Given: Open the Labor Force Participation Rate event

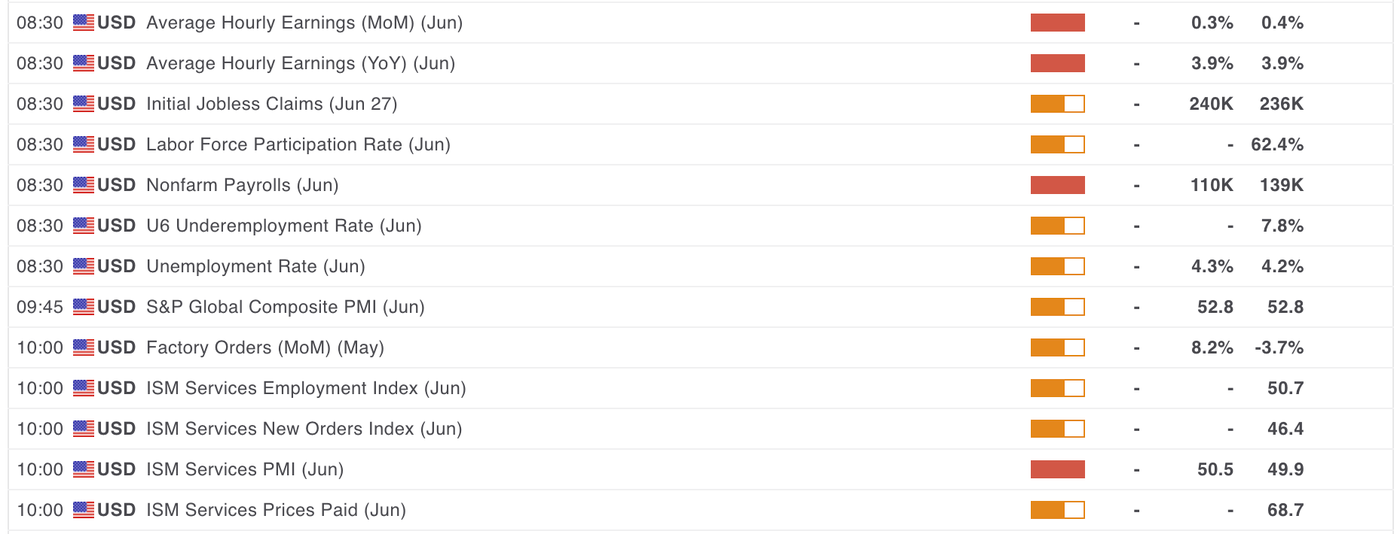Looking at the screenshot, I should tap(298, 145).
